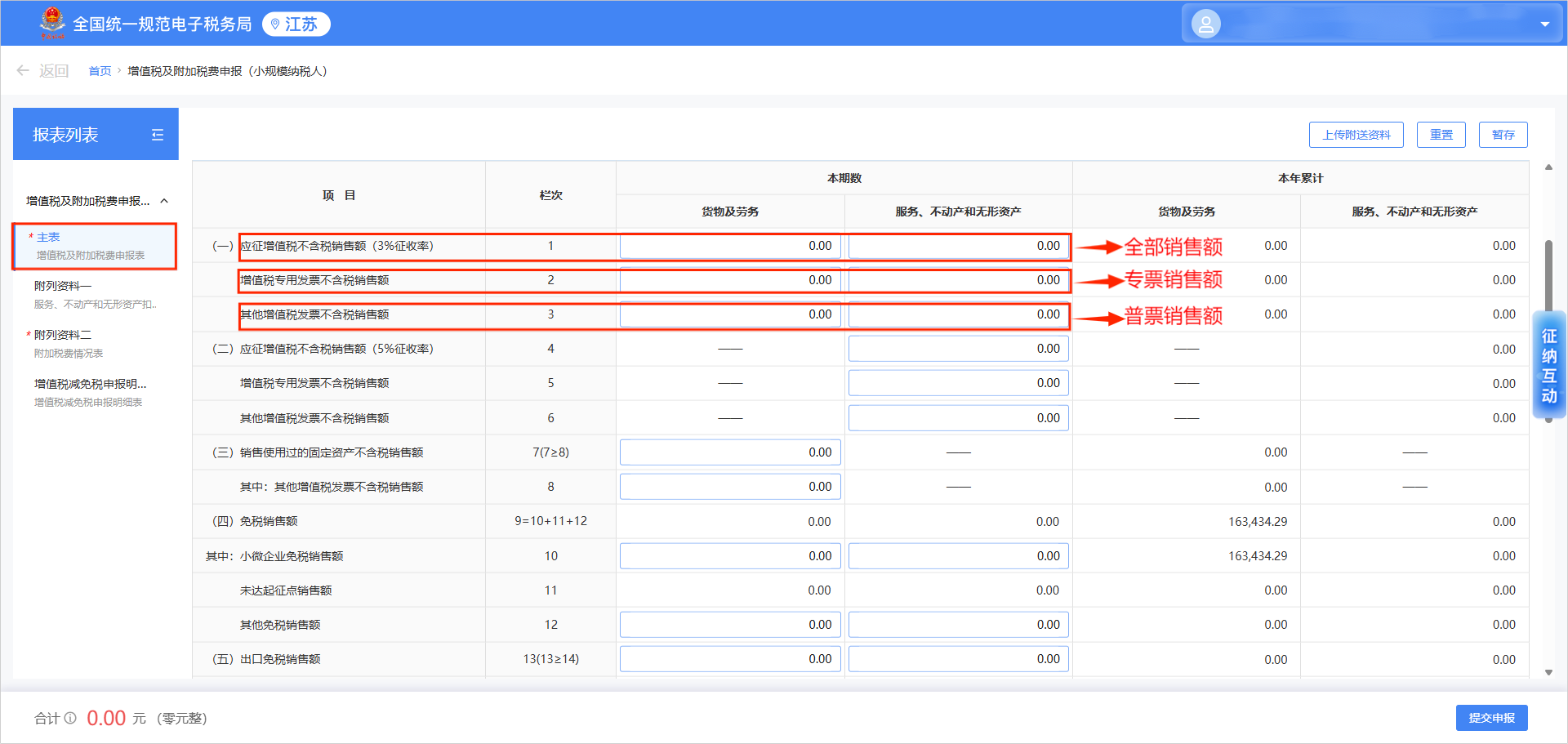This screenshot has height=744, width=1568.
Task: Click row 1 货物及劳务 amount field
Action: (730, 246)
